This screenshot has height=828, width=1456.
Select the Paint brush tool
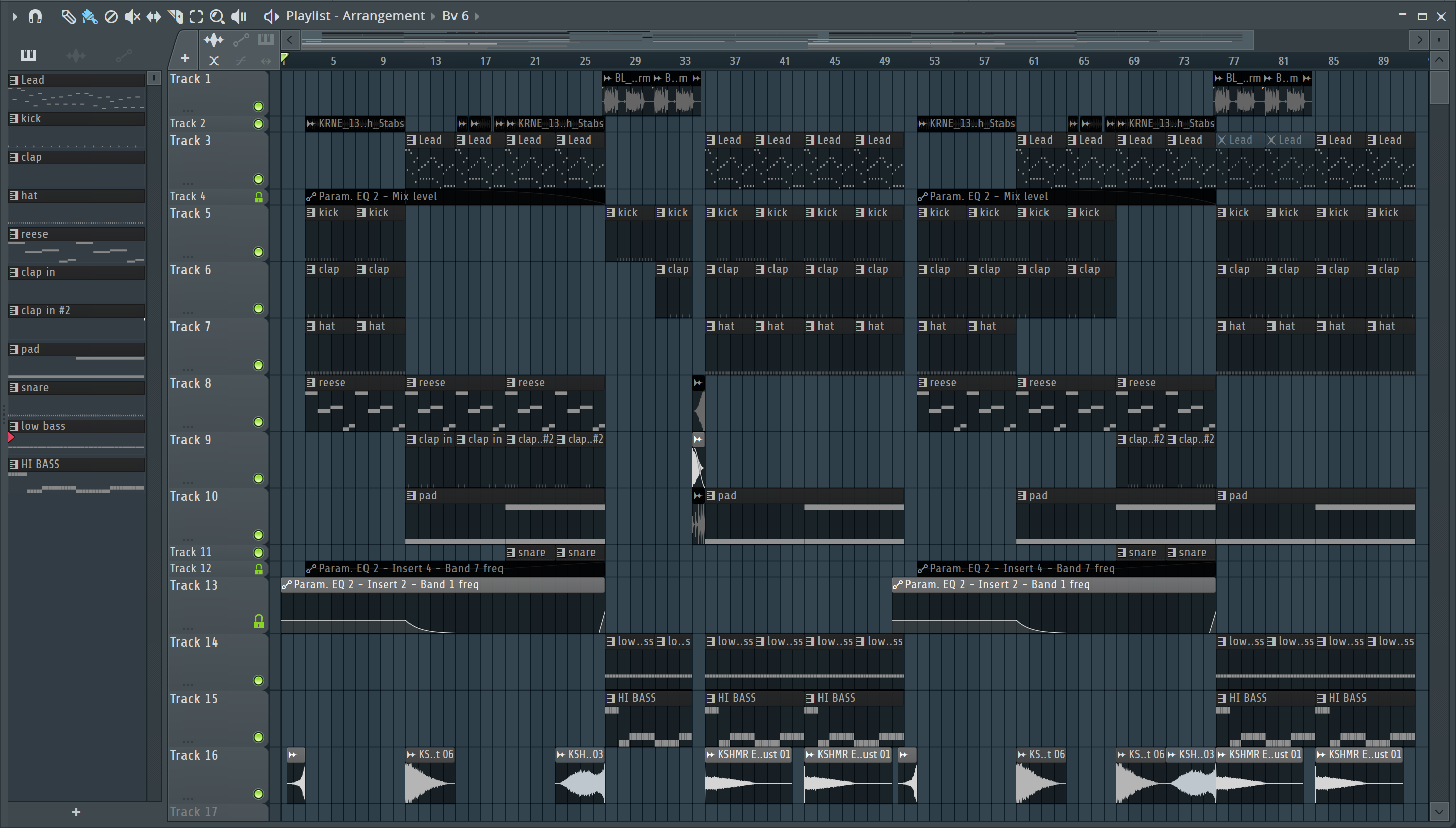[89, 17]
